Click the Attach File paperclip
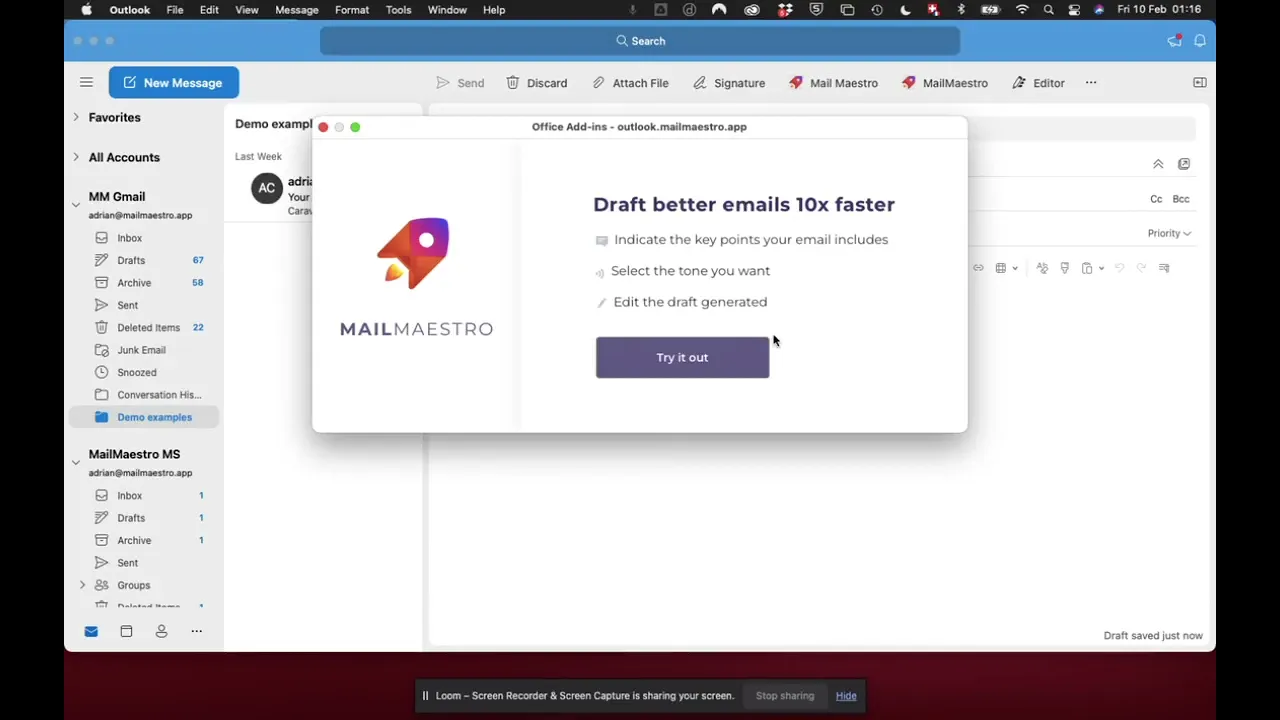This screenshot has width=1280, height=720. point(598,83)
